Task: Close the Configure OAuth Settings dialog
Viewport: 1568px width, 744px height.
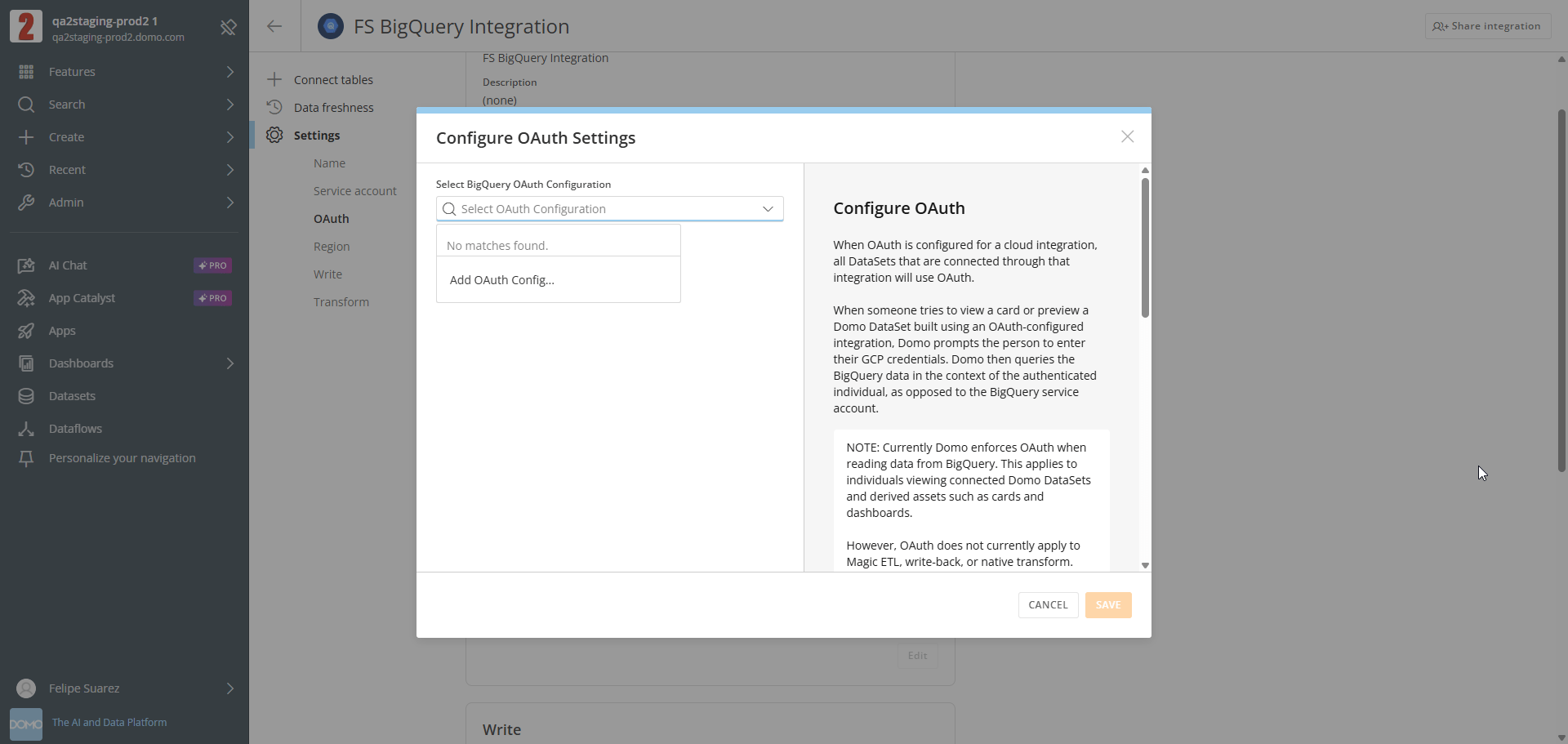Action: point(1127,136)
